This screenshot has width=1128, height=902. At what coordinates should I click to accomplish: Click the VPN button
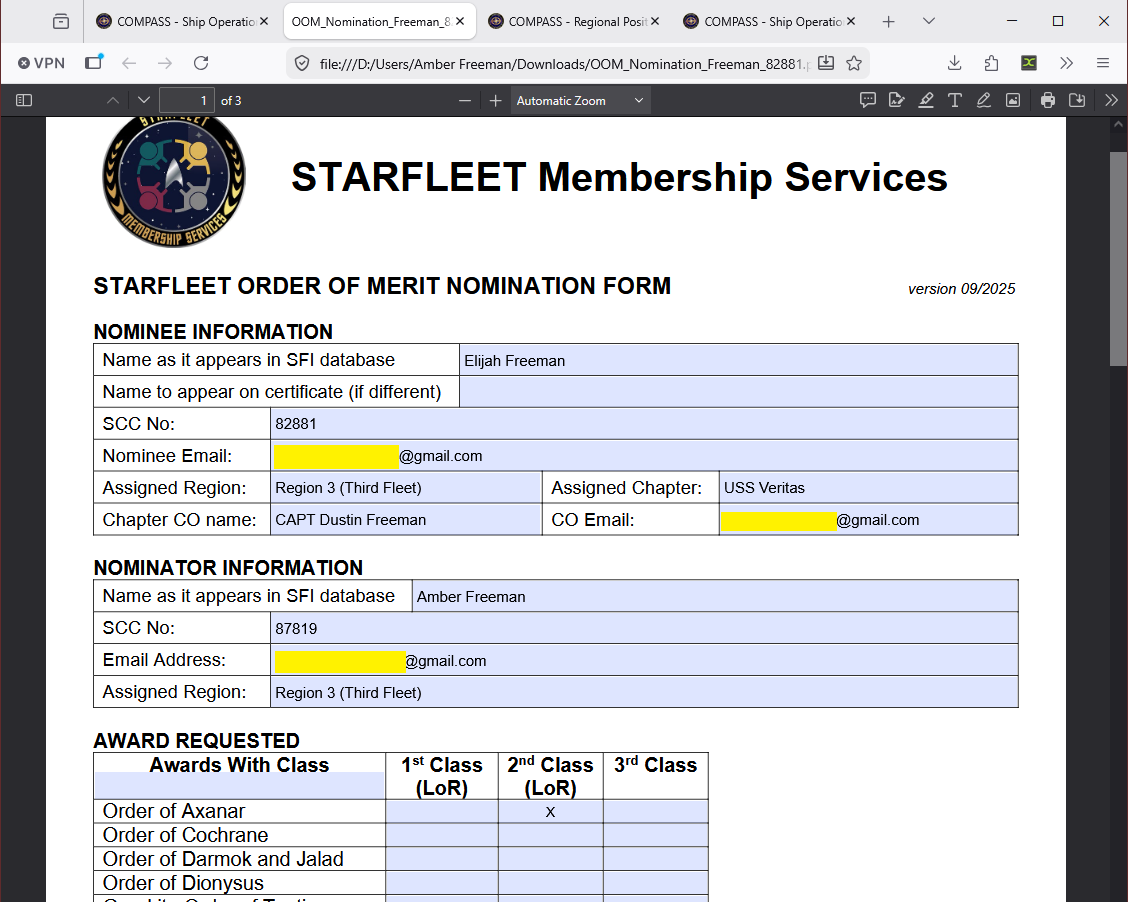tap(42, 63)
